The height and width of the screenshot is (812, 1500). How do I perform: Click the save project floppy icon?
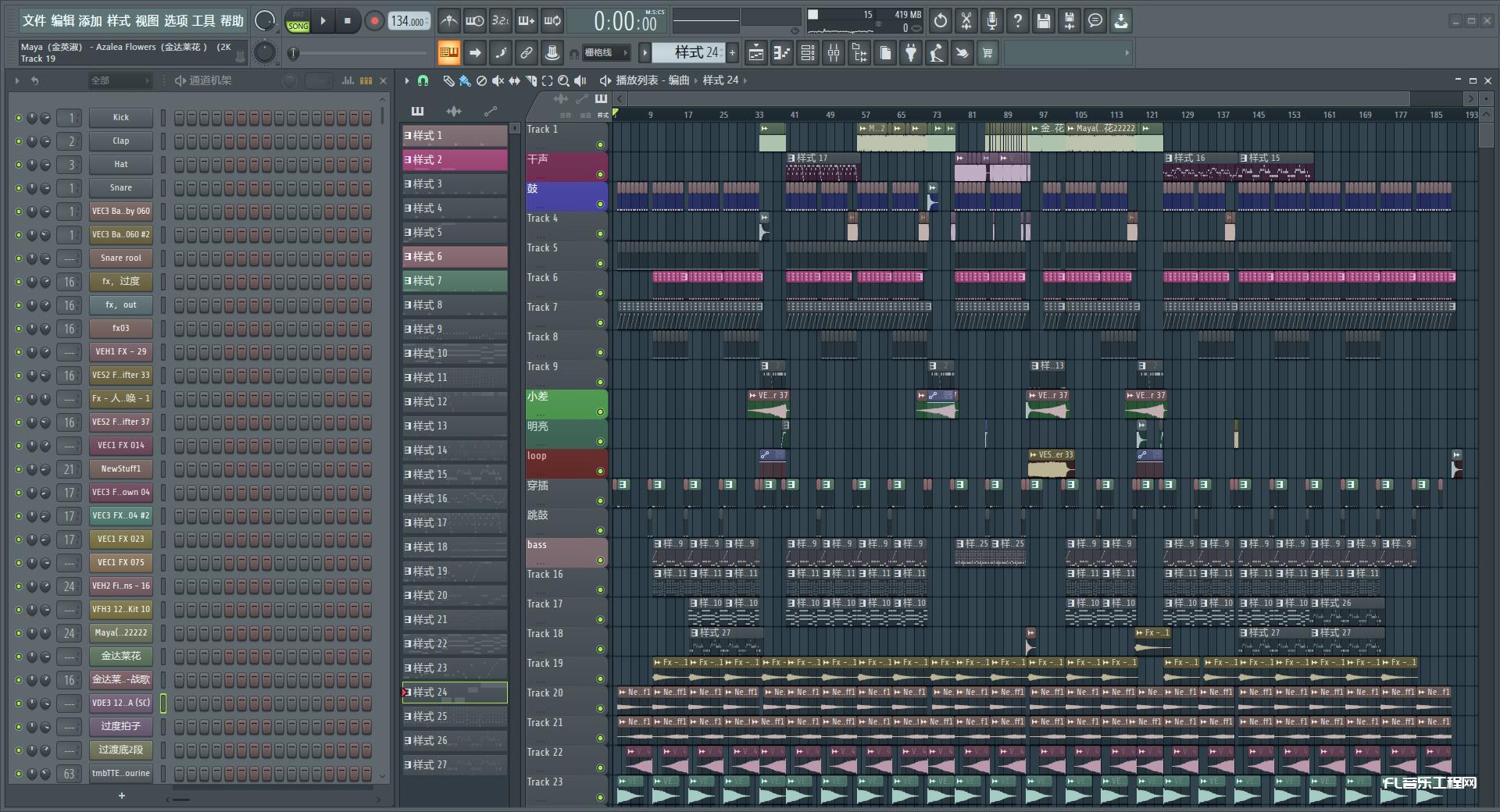pos(1044,21)
